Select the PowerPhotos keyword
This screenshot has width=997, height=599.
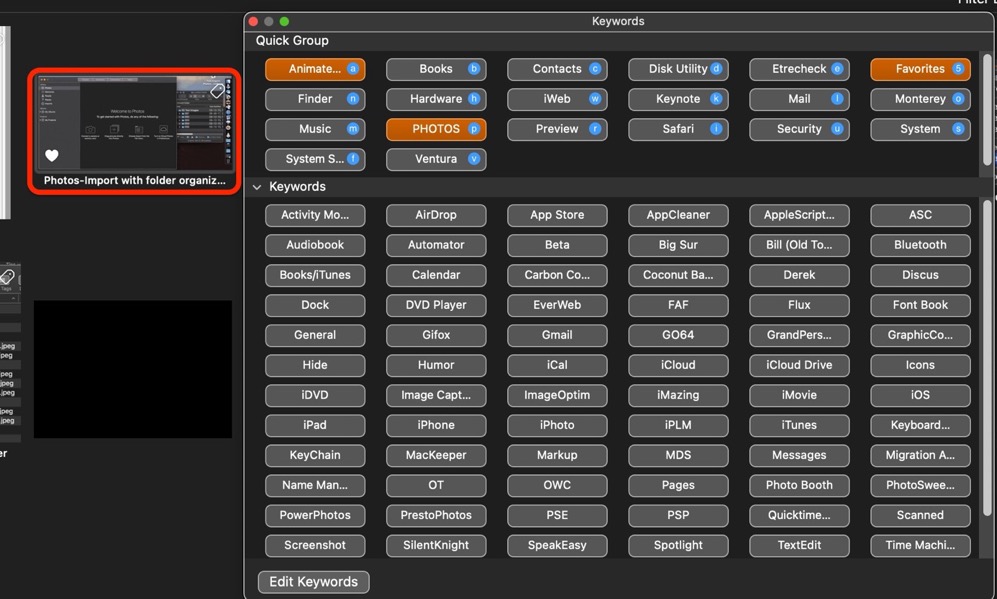click(315, 515)
